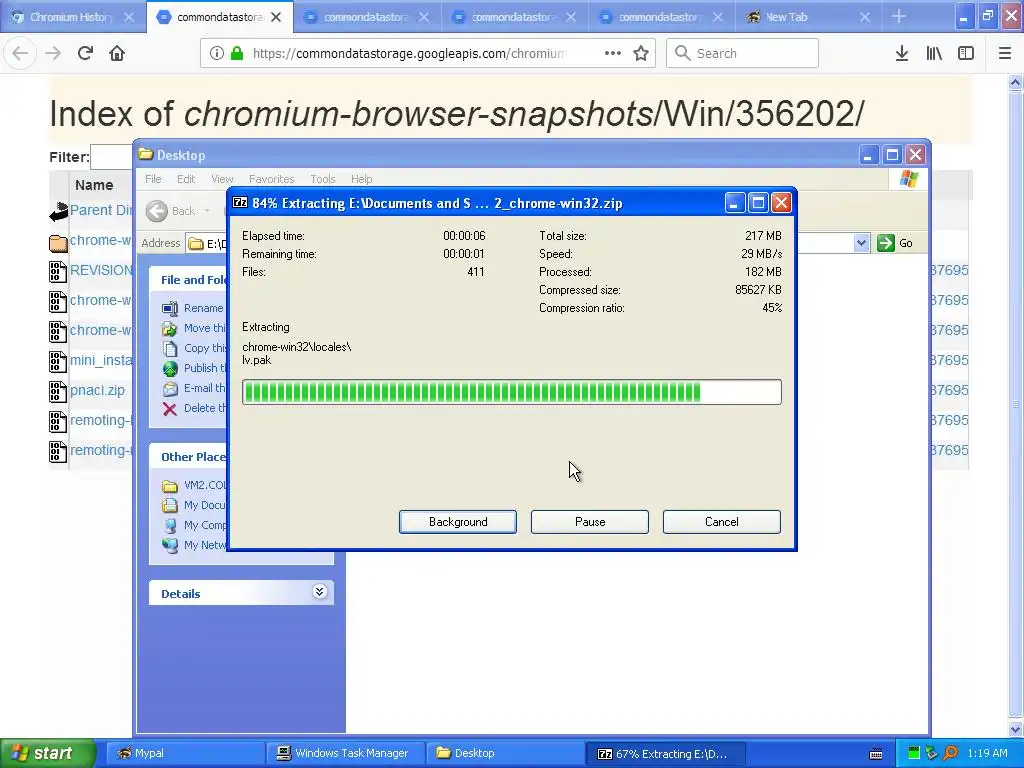Screen dimensions: 1024x768
Task: Open page actions three-dot menu
Action: coord(613,53)
